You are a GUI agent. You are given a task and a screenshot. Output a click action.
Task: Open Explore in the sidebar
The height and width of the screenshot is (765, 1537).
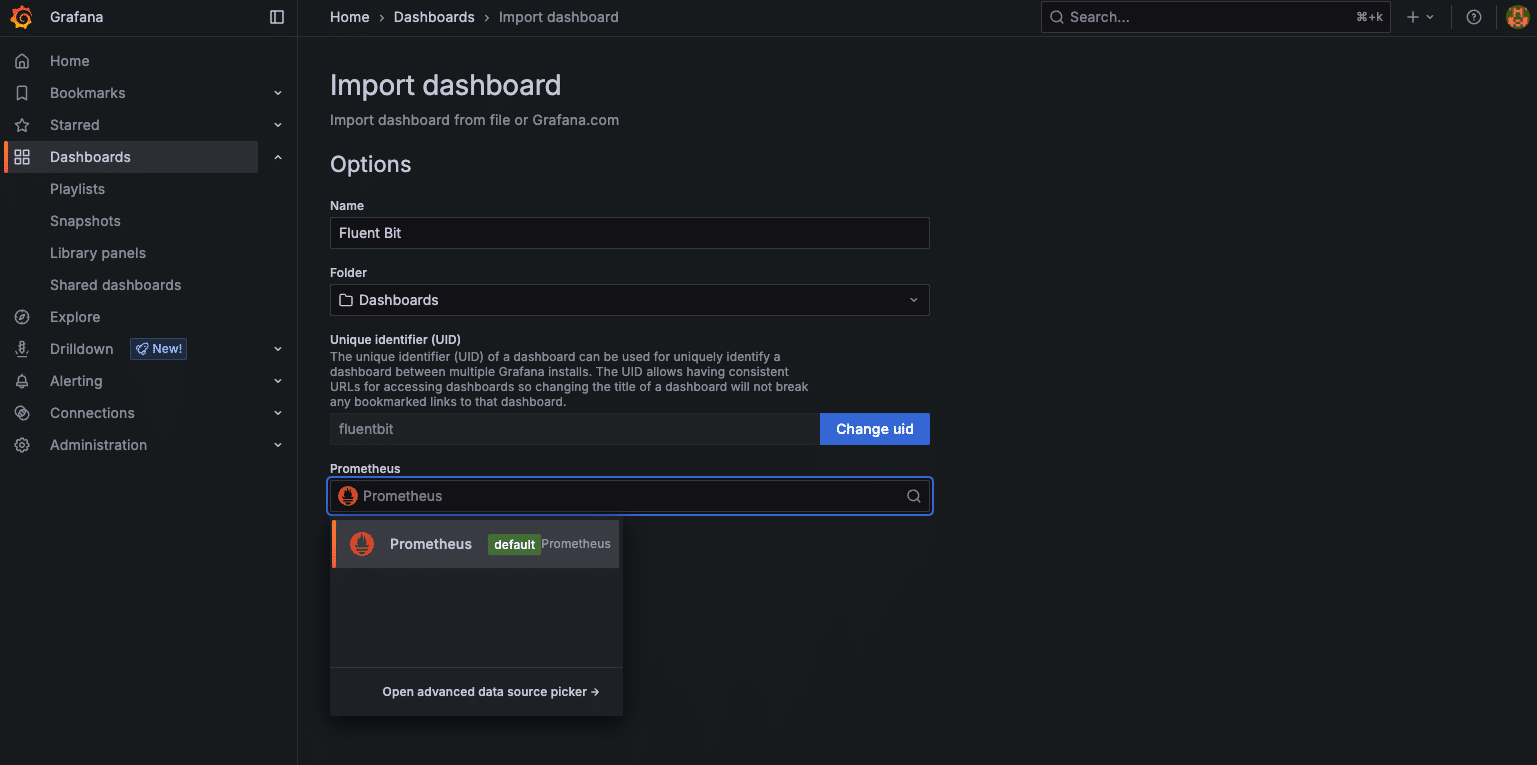(x=75, y=317)
